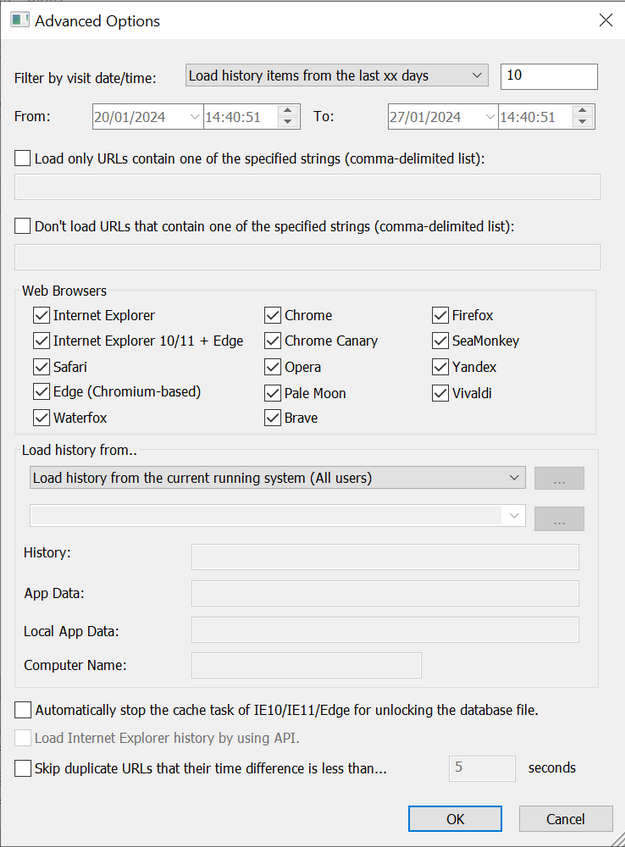Open the From date calendar dropdown
Screen dimensions: 625x847
coord(194,117)
